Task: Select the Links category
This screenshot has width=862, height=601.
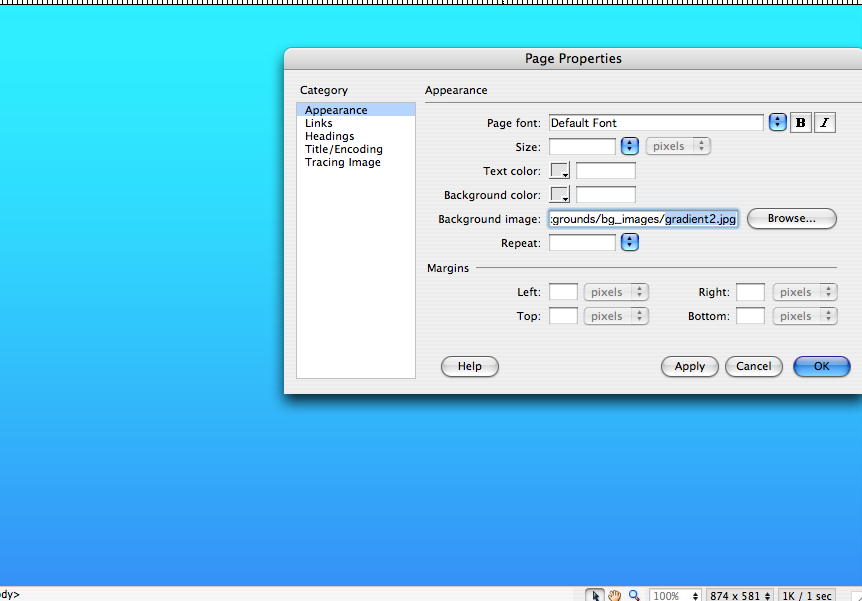Action: click(x=319, y=123)
